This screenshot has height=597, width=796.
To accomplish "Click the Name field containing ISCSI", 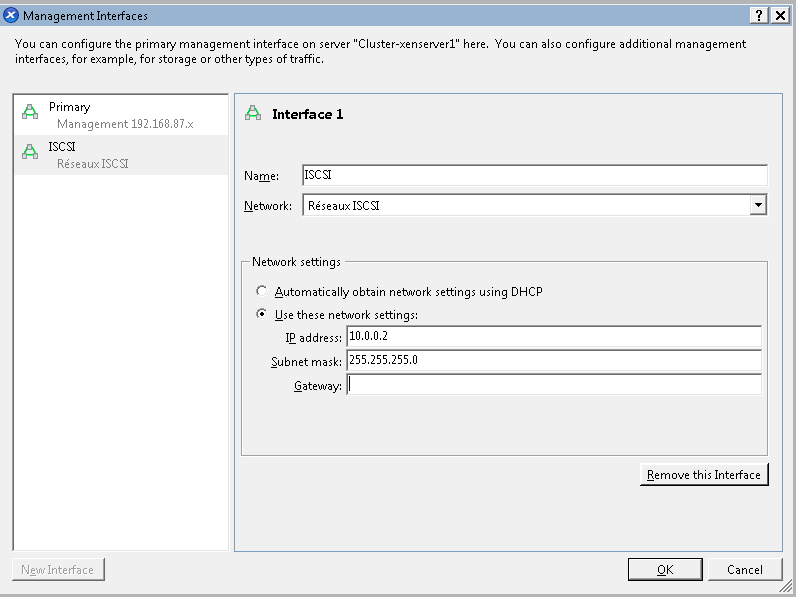I will (x=534, y=175).
